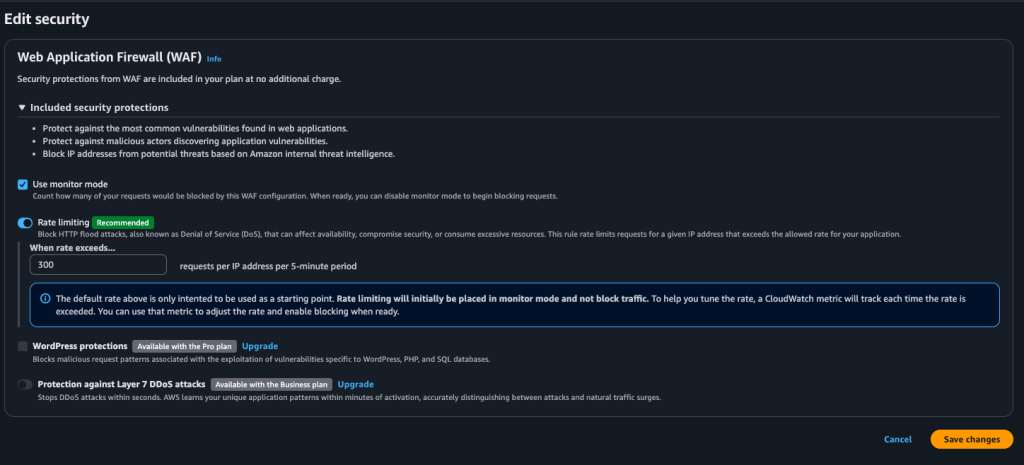Click the Web Application Firewall (WAF) title

click(109, 58)
